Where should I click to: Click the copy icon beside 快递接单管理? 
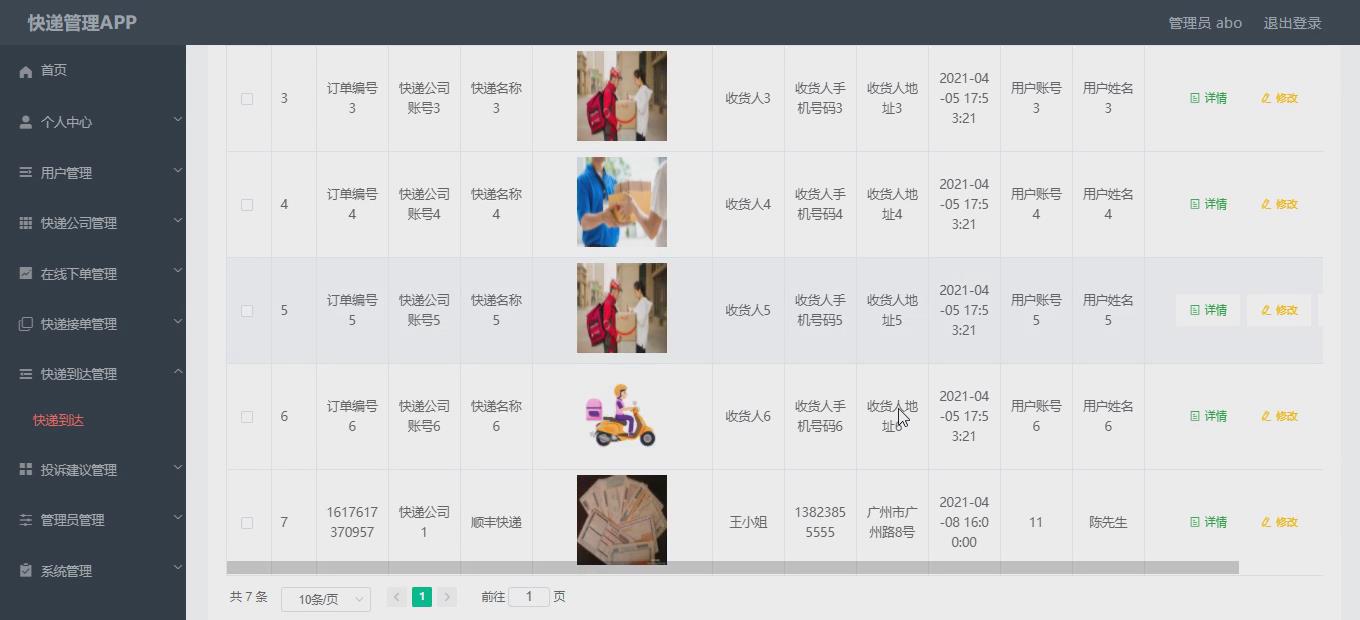[x=26, y=324]
